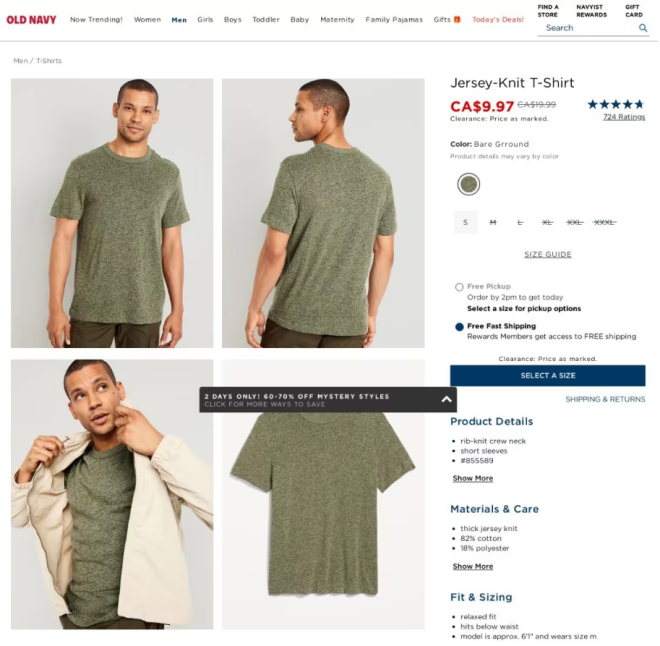Open the Today's Deals! menu item
Image resolution: width=660 pixels, height=646 pixels.
point(499,19)
